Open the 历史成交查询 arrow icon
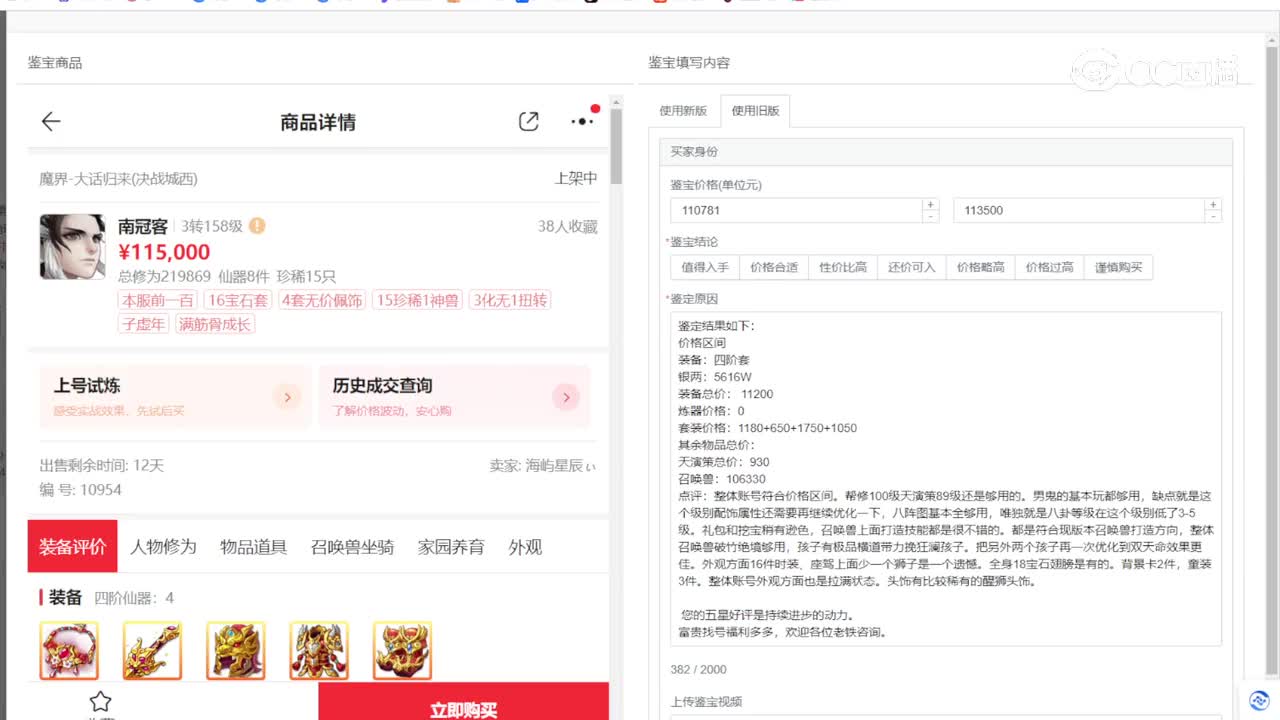 (x=566, y=398)
